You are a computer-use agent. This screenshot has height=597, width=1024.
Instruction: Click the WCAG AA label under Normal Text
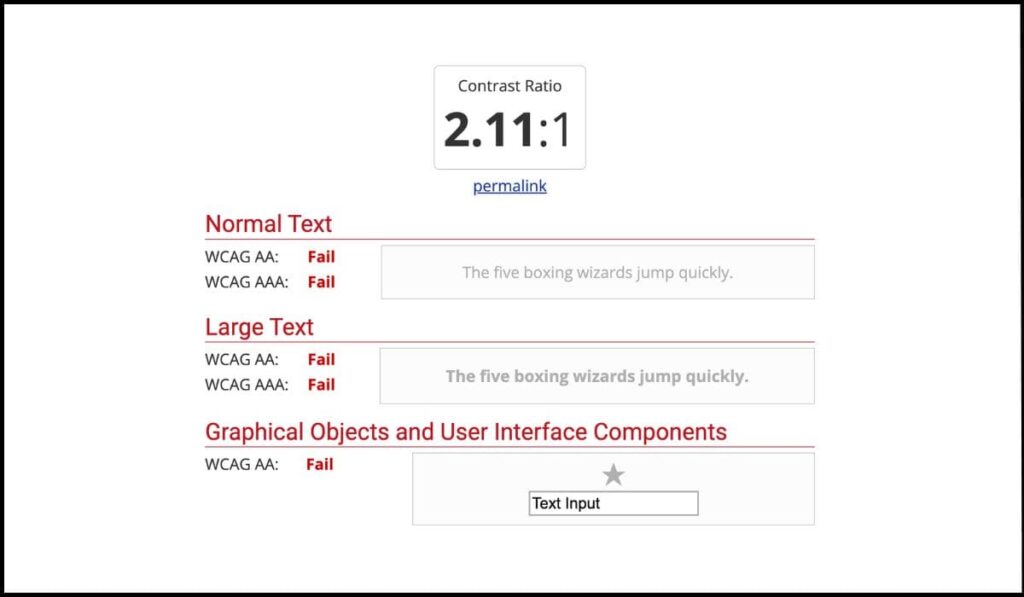pos(242,257)
